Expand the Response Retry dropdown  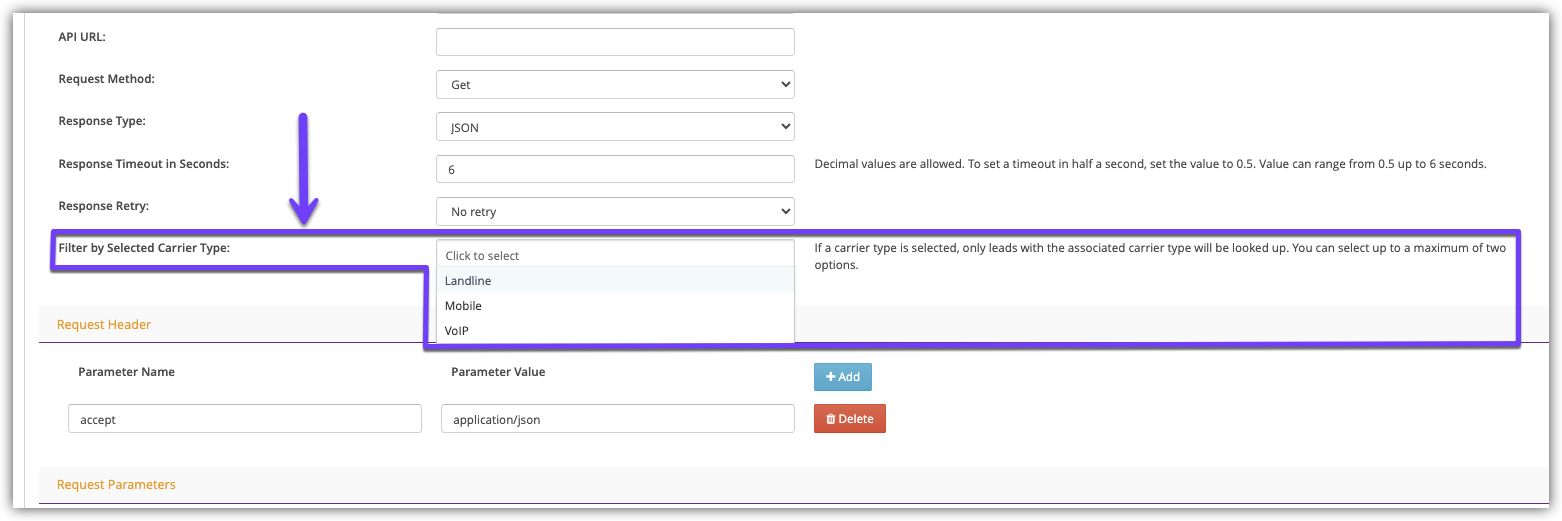point(615,212)
